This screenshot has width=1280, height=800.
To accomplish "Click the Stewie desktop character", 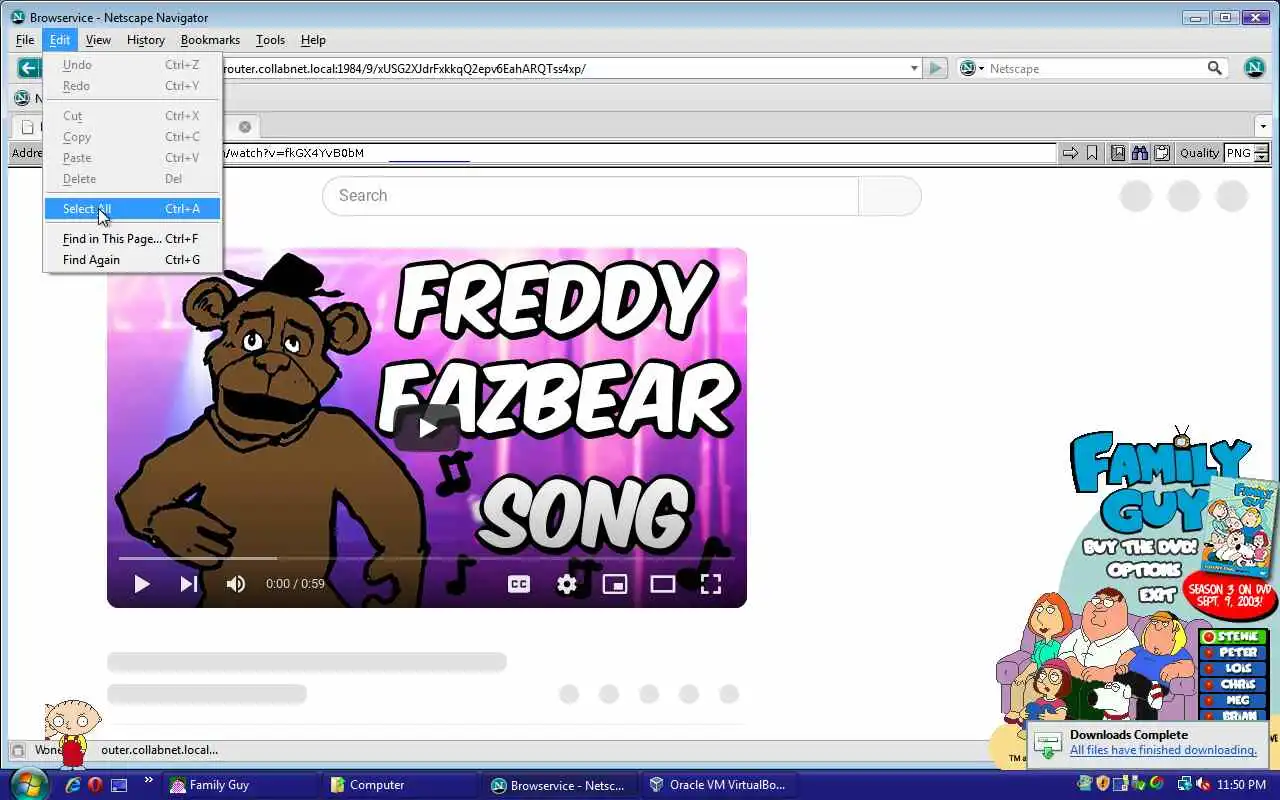I will click(73, 734).
